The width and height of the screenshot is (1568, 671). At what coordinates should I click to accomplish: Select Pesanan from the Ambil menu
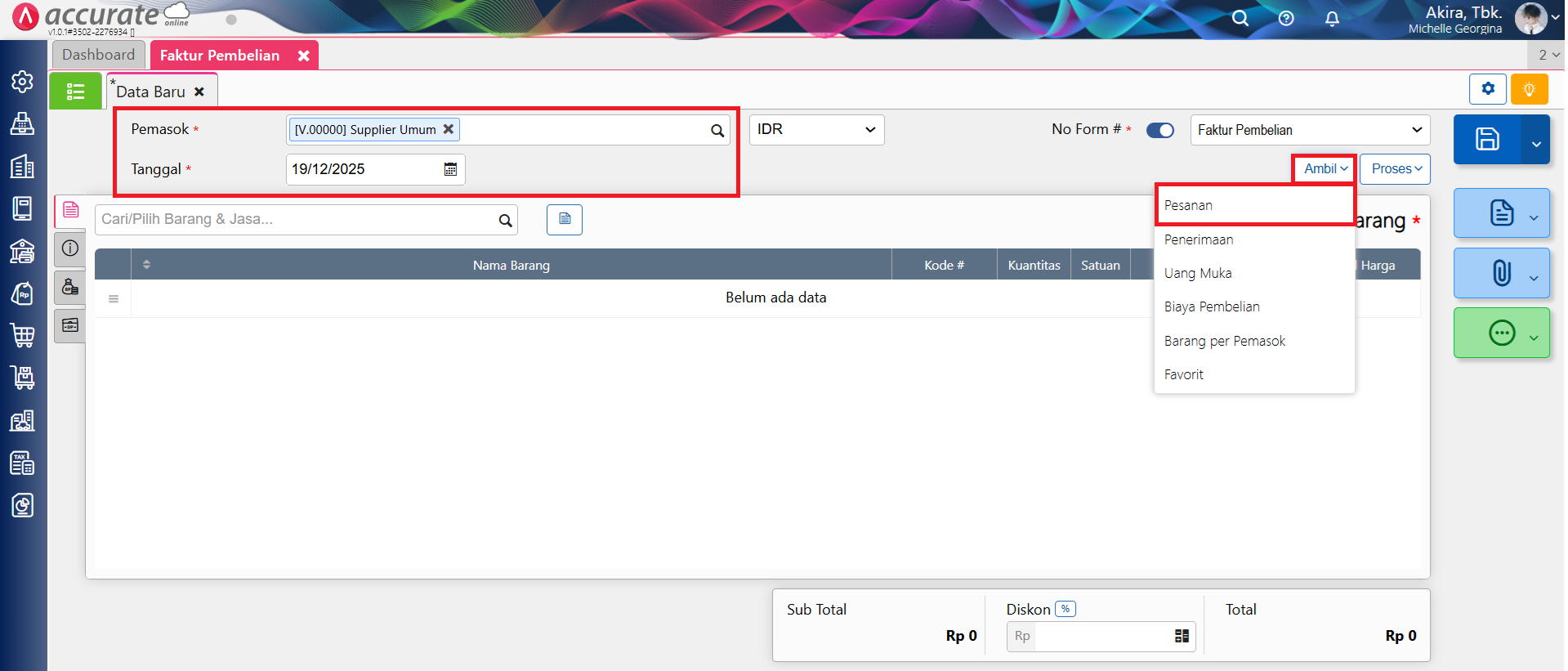click(x=1188, y=205)
